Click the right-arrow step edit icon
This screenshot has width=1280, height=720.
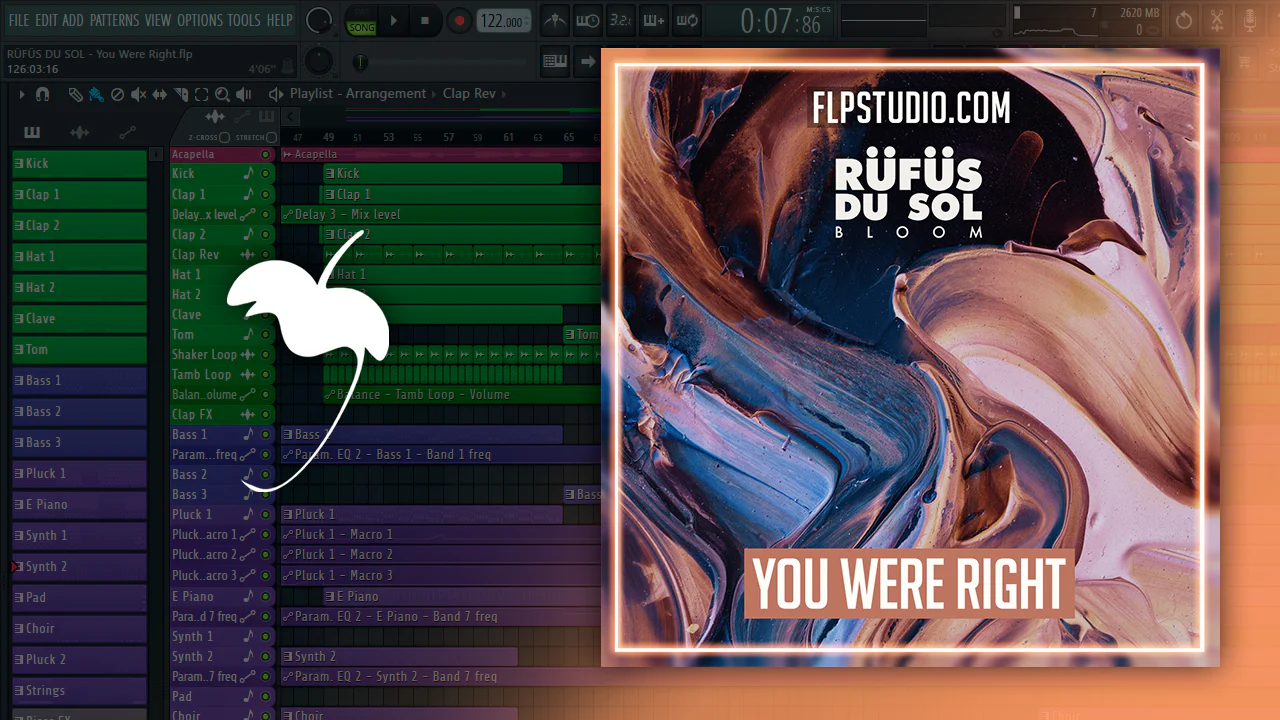point(588,61)
